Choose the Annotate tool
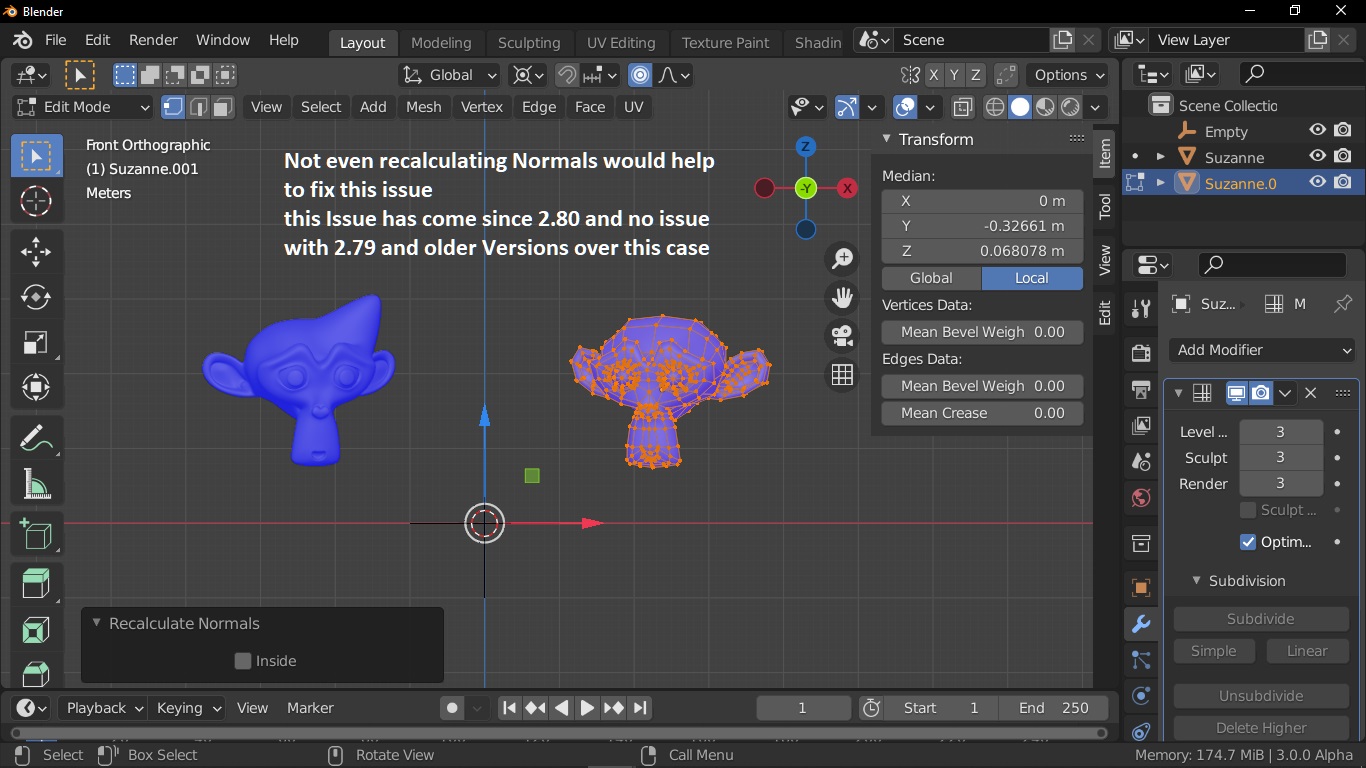Viewport: 1366px width, 768px height. pos(36,438)
